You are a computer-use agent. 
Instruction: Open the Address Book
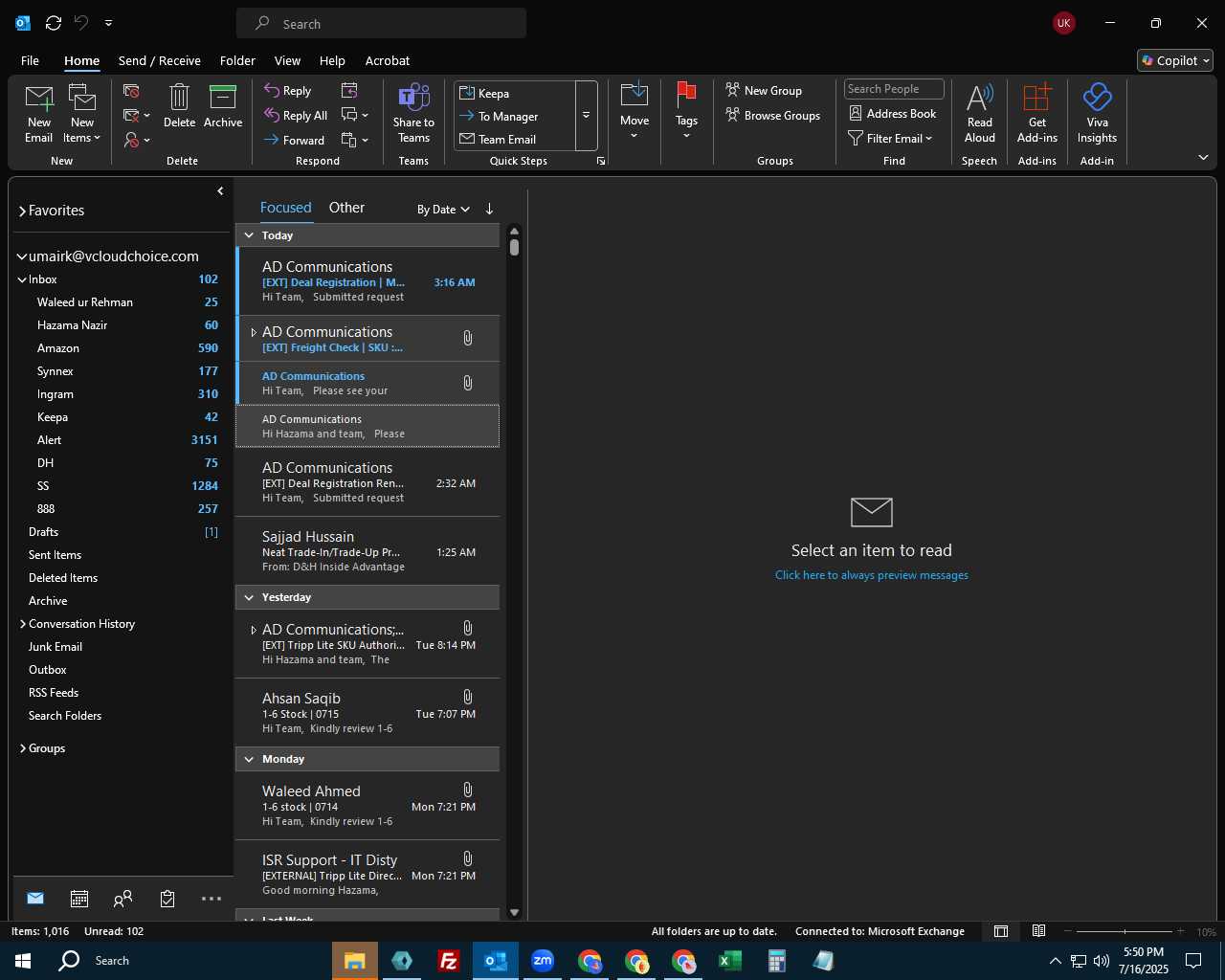coord(892,114)
